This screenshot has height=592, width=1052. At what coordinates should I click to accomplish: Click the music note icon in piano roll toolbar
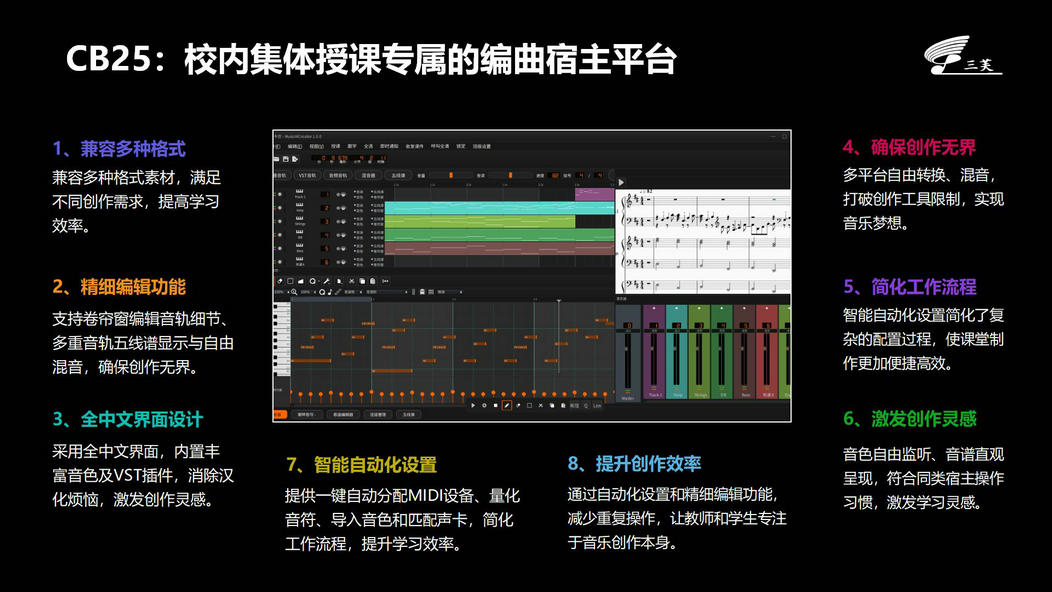(x=330, y=292)
